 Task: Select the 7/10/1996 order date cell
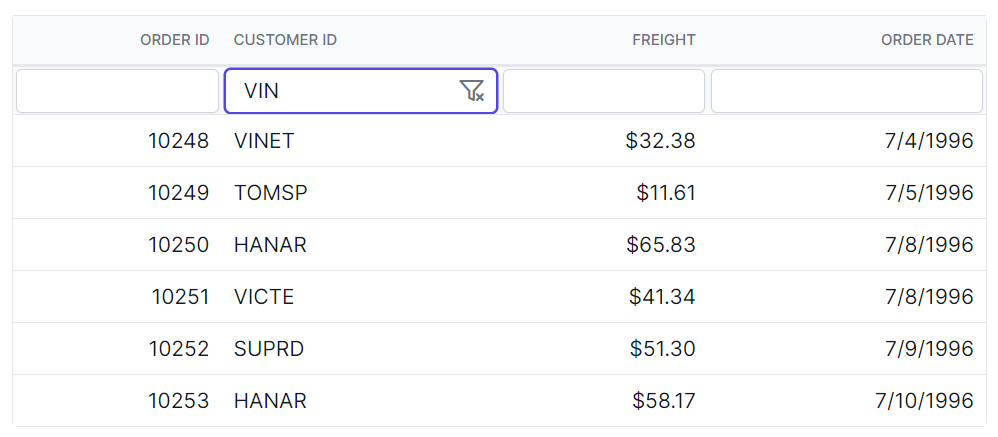pos(923,401)
